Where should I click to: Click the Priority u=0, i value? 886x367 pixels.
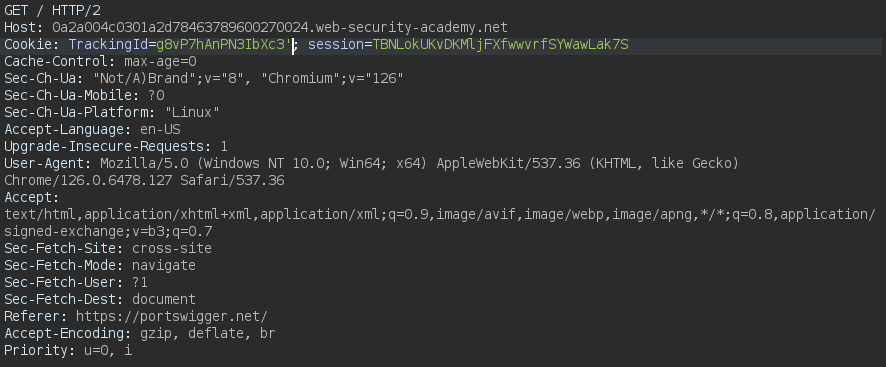pyautogui.click(x=108, y=350)
